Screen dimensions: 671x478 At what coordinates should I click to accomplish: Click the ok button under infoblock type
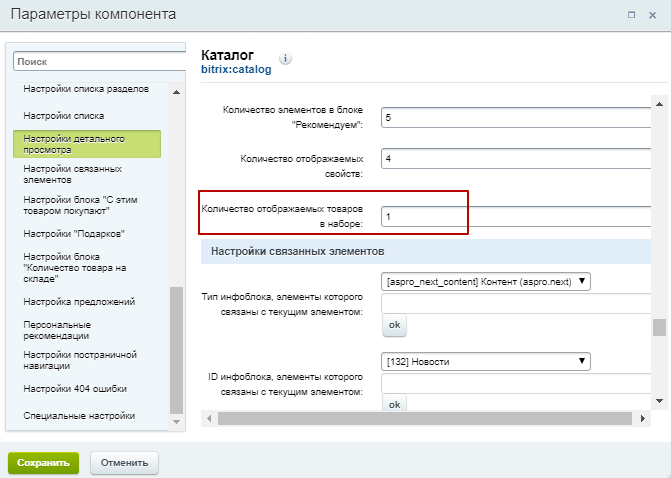click(x=394, y=325)
